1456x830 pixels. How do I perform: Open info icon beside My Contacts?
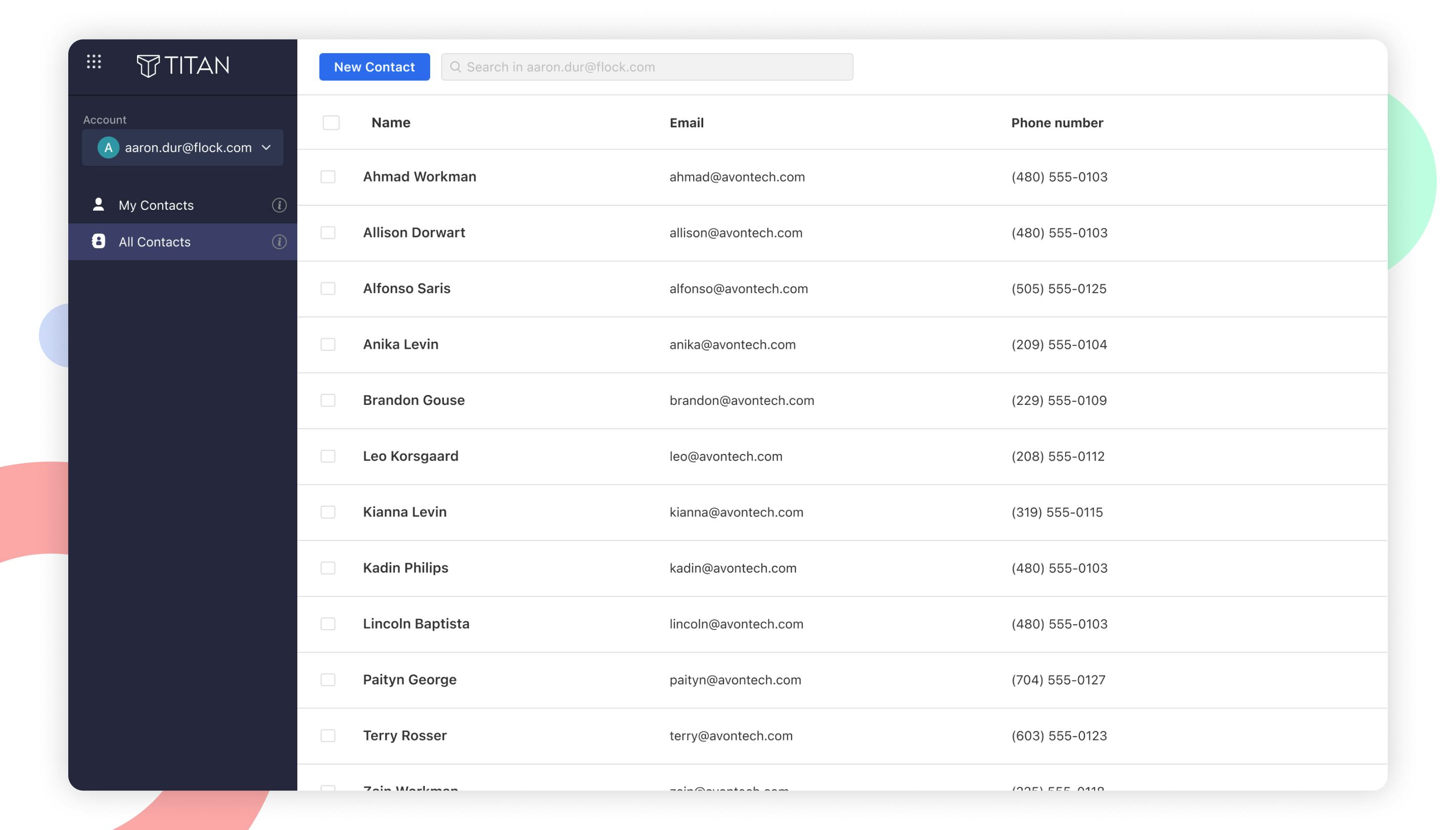(x=279, y=205)
